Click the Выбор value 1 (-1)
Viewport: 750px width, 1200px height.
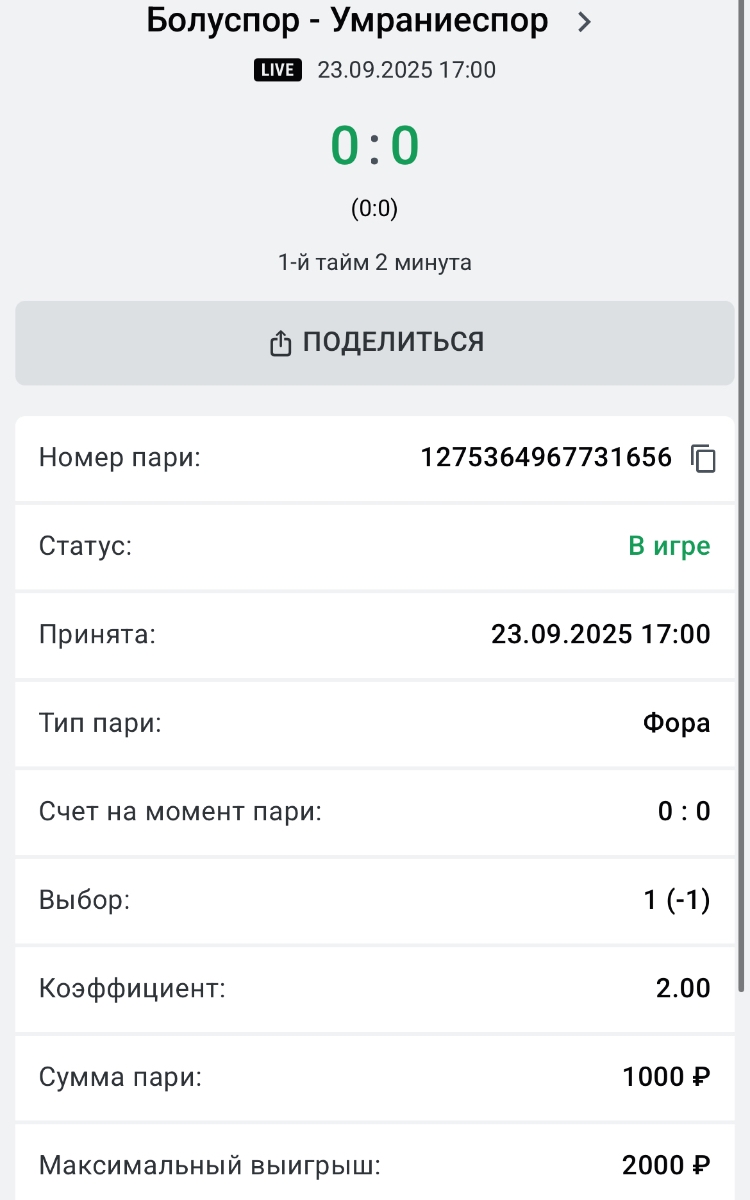[x=676, y=900]
